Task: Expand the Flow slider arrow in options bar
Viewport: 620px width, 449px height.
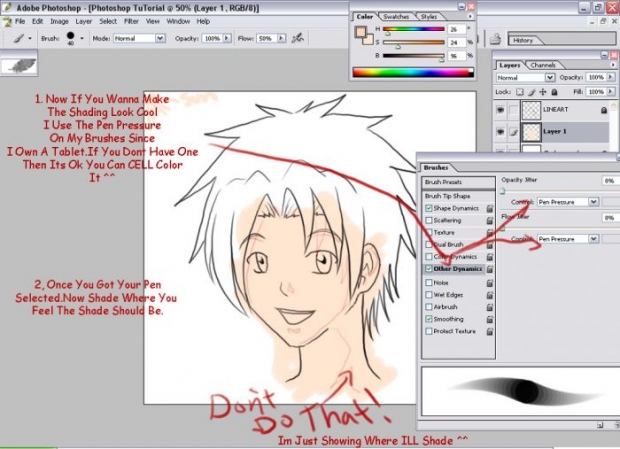Action: click(x=281, y=38)
